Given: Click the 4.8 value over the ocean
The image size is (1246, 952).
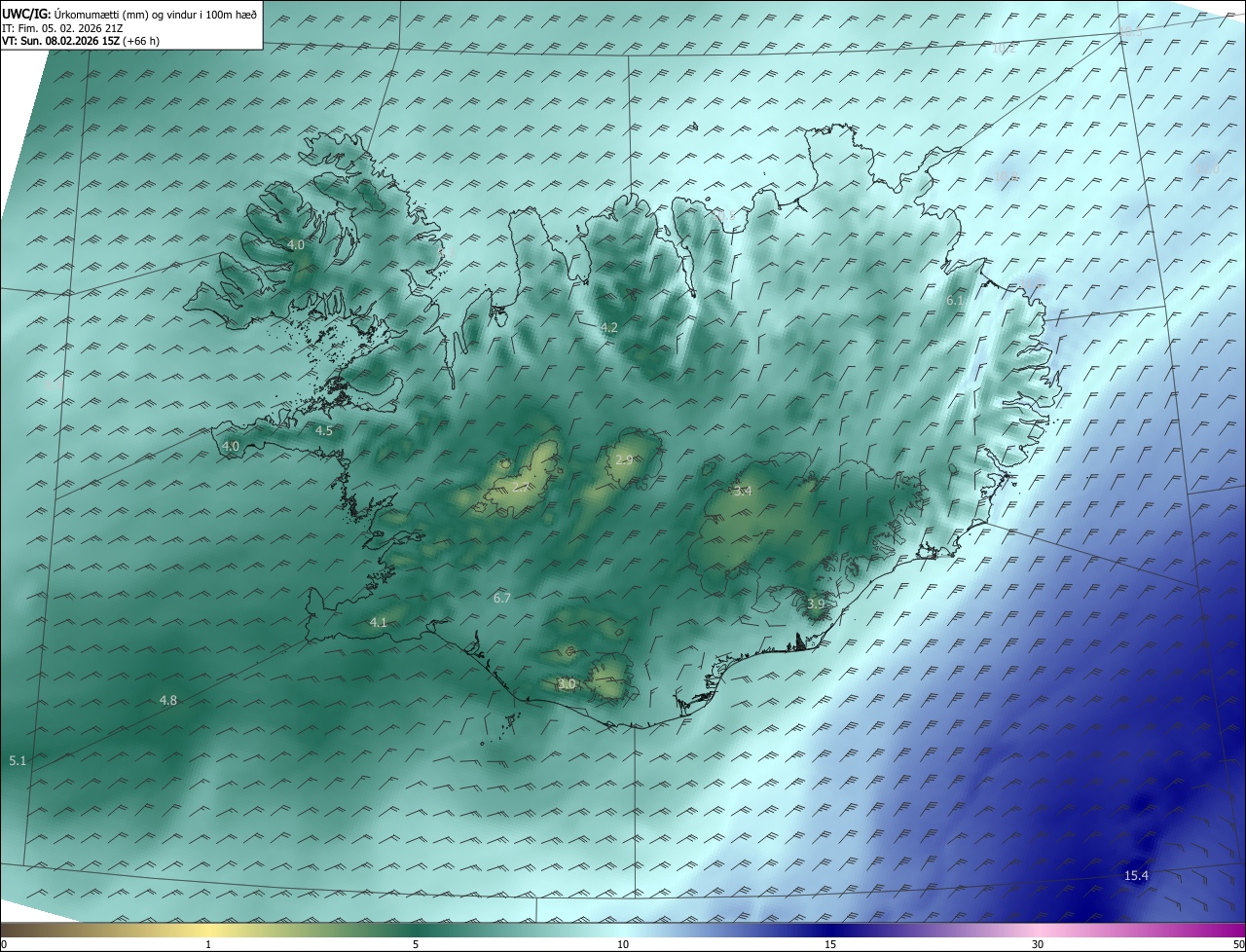Looking at the screenshot, I should click(x=168, y=700).
